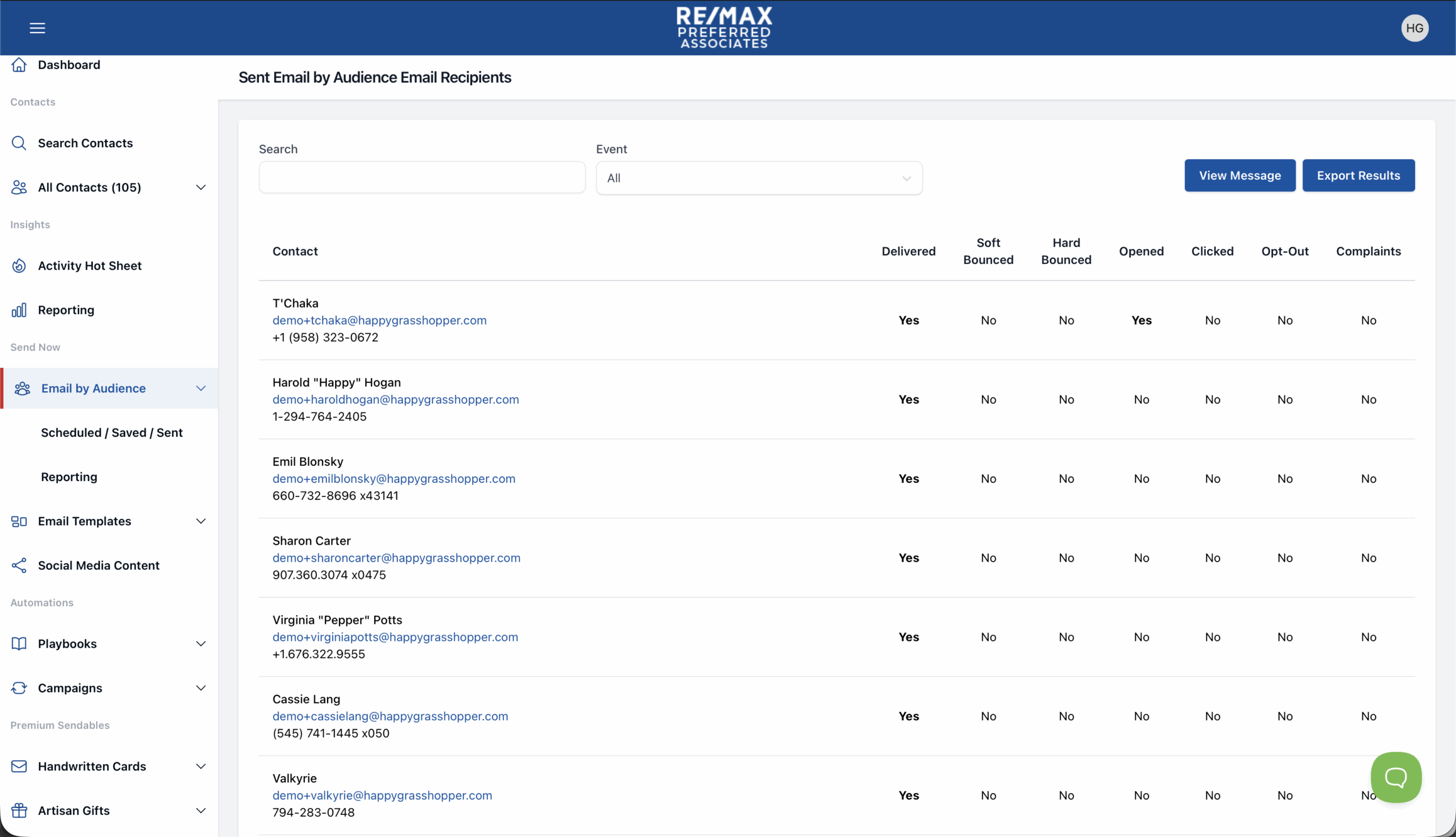Click the Search Contacts magnifier icon
Screen dimensions: 1456x837
(x=19, y=143)
